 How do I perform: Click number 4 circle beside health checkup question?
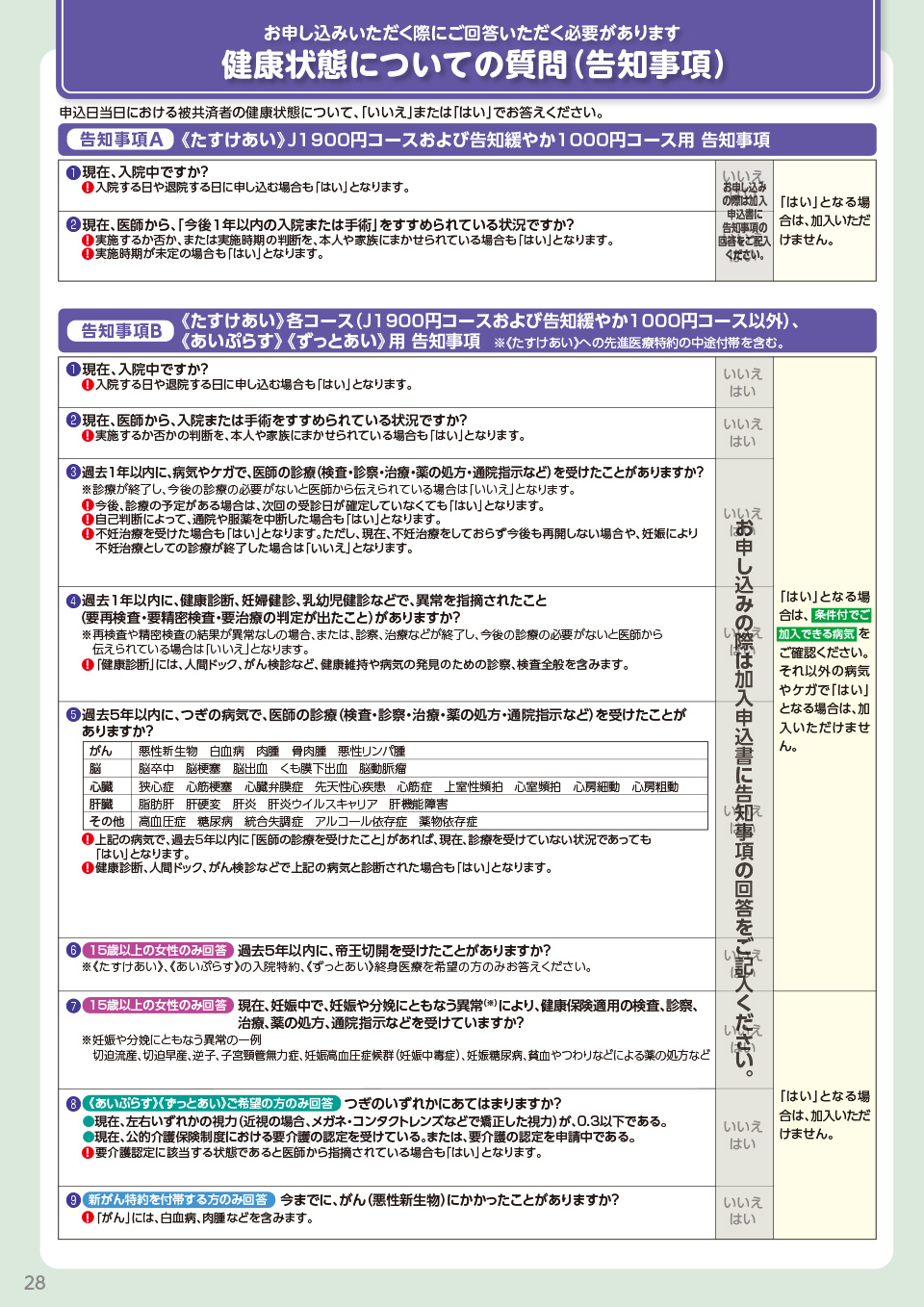(x=73, y=601)
